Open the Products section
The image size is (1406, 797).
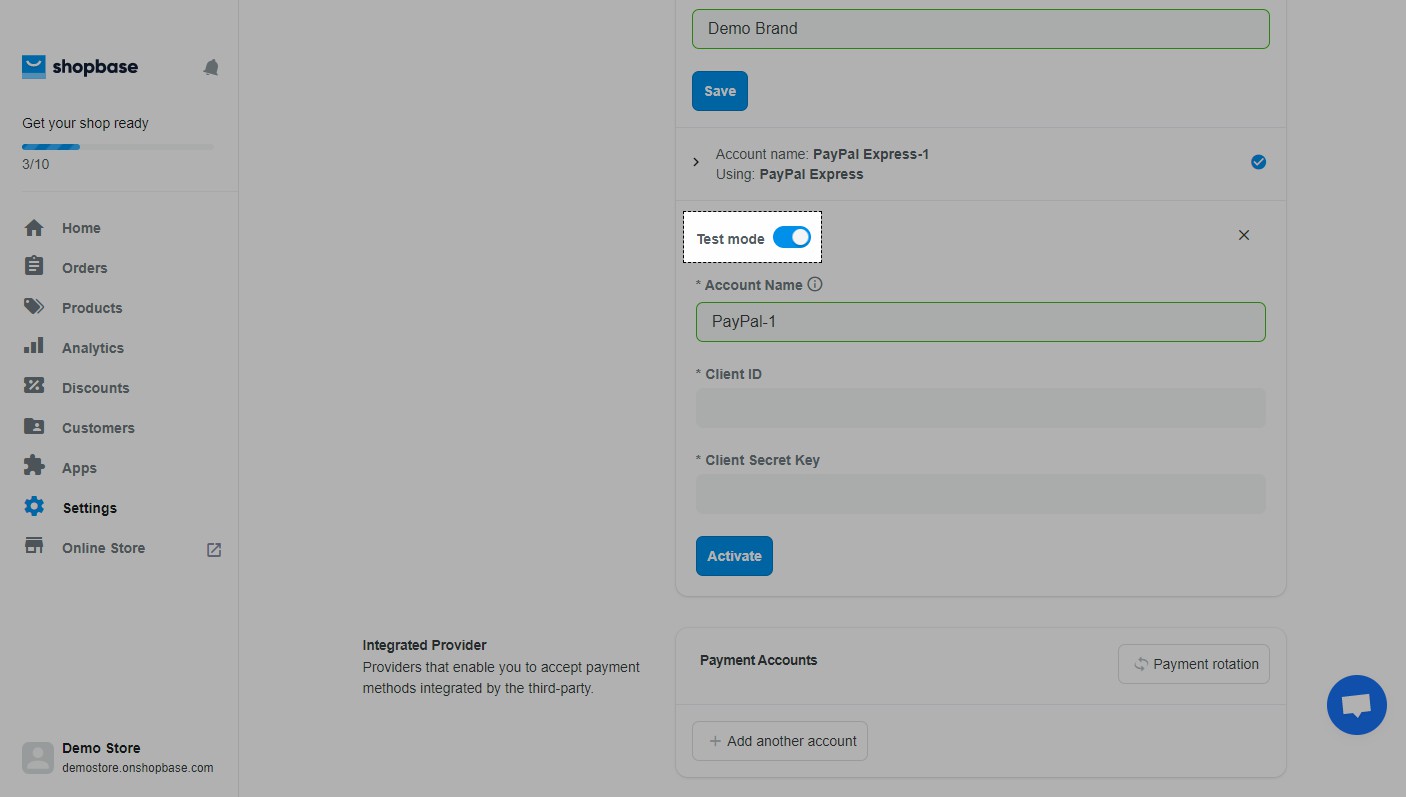92,308
